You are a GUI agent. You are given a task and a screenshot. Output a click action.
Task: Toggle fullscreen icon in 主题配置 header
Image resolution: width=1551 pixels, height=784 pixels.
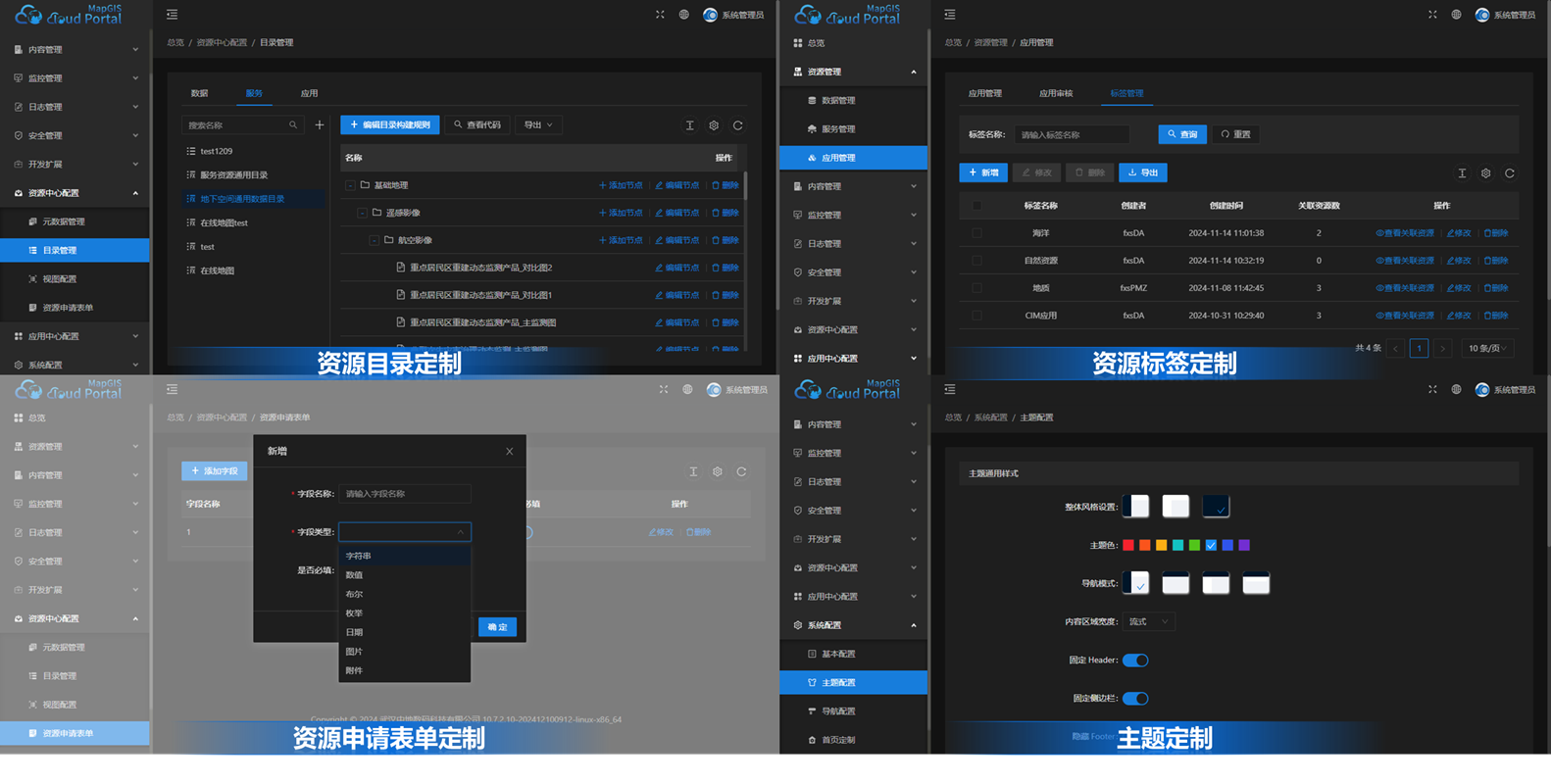coord(1432,390)
